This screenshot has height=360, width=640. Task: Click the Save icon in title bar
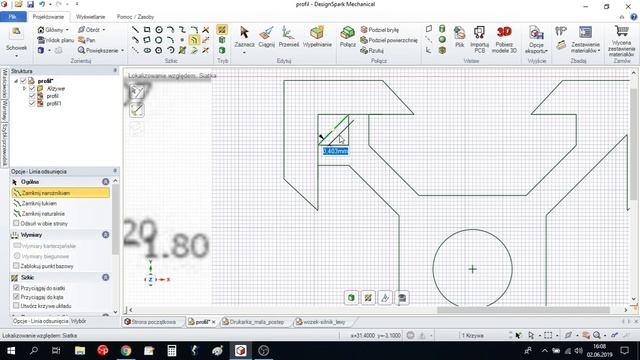pyautogui.click(x=30, y=4)
